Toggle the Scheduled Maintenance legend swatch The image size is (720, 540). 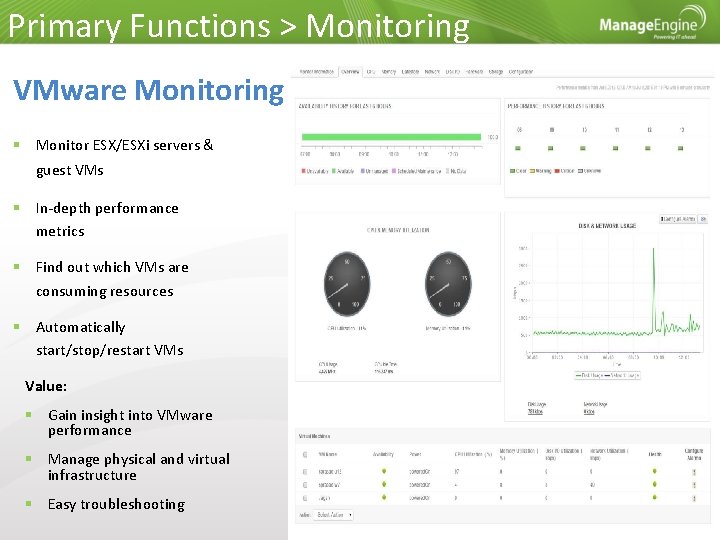pos(394,171)
